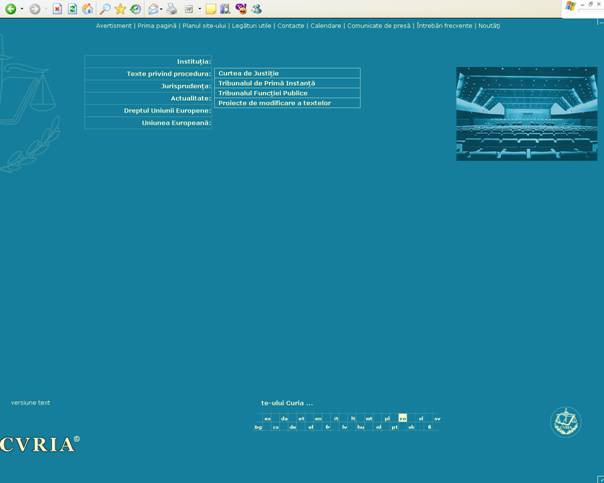Open the Comunicate de presă link
This screenshot has width=604, height=483.
(x=379, y=26)
